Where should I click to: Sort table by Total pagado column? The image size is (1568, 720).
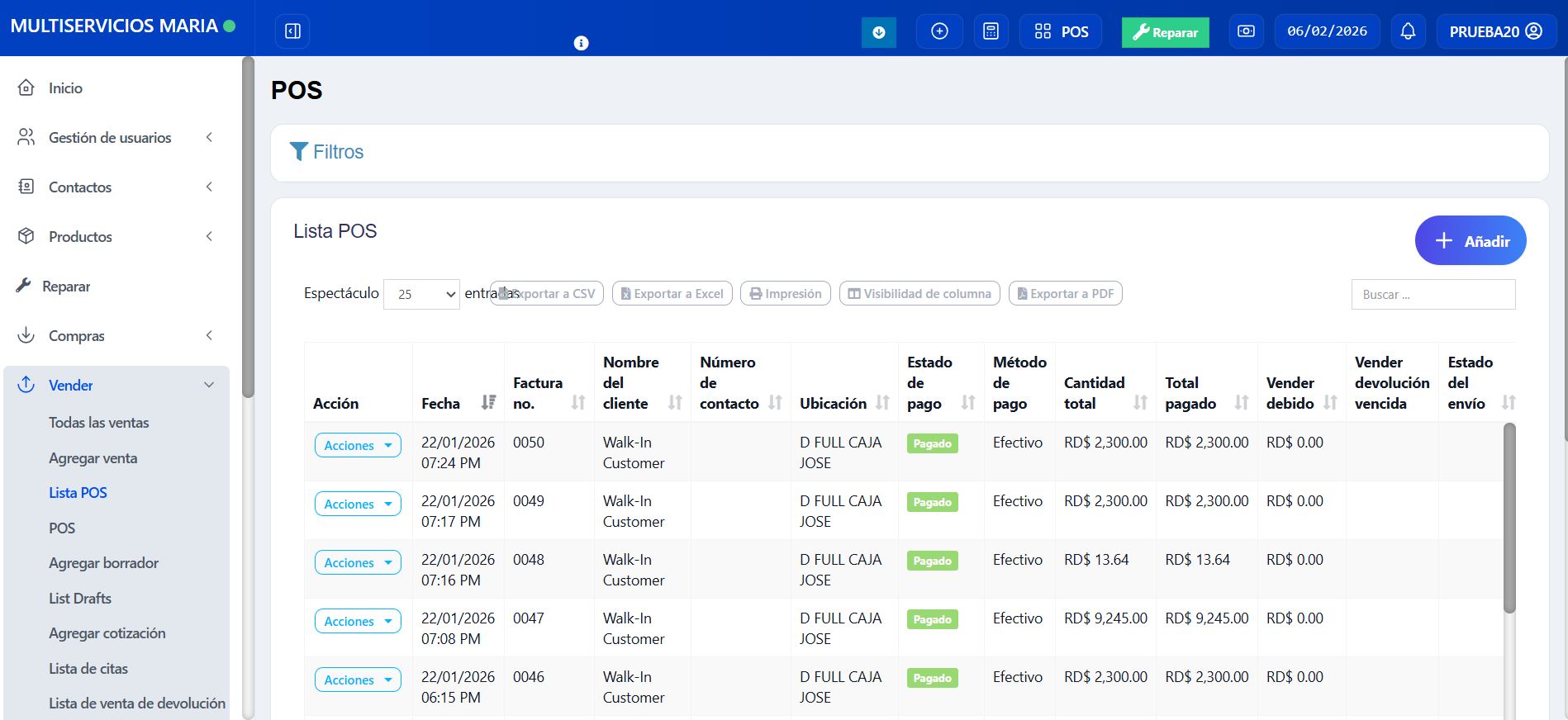tap(1206, 393)
